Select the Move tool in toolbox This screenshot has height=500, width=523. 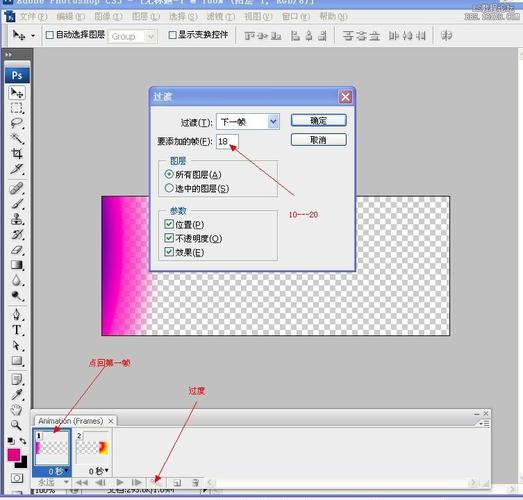pyautogui.click(x=17, y=93)
